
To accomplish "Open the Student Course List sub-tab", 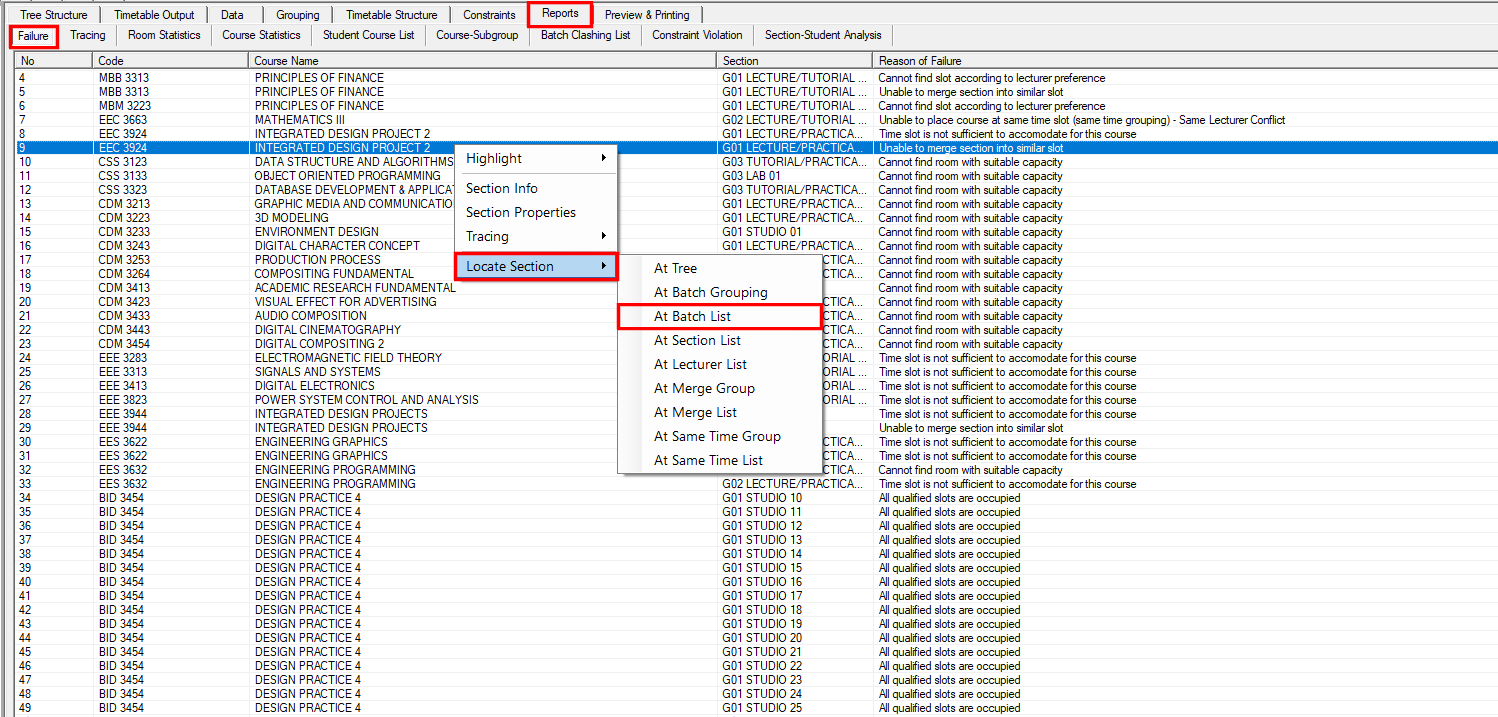I will pos(368,35).
